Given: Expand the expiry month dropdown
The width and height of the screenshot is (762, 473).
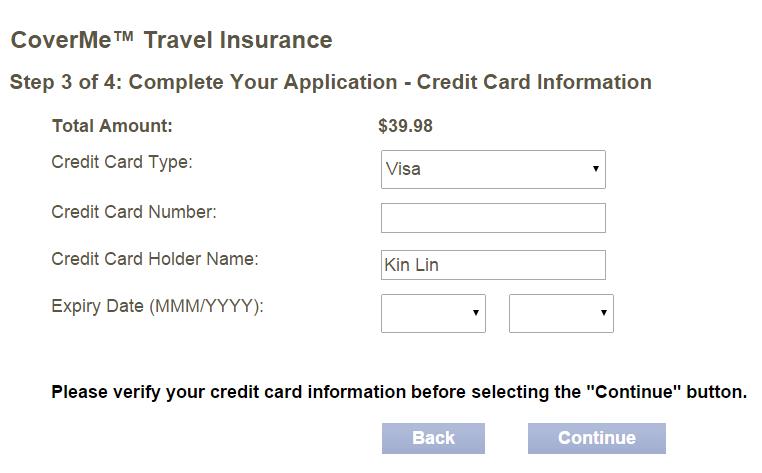Looking at the screenshot, I should pos(433,313).
